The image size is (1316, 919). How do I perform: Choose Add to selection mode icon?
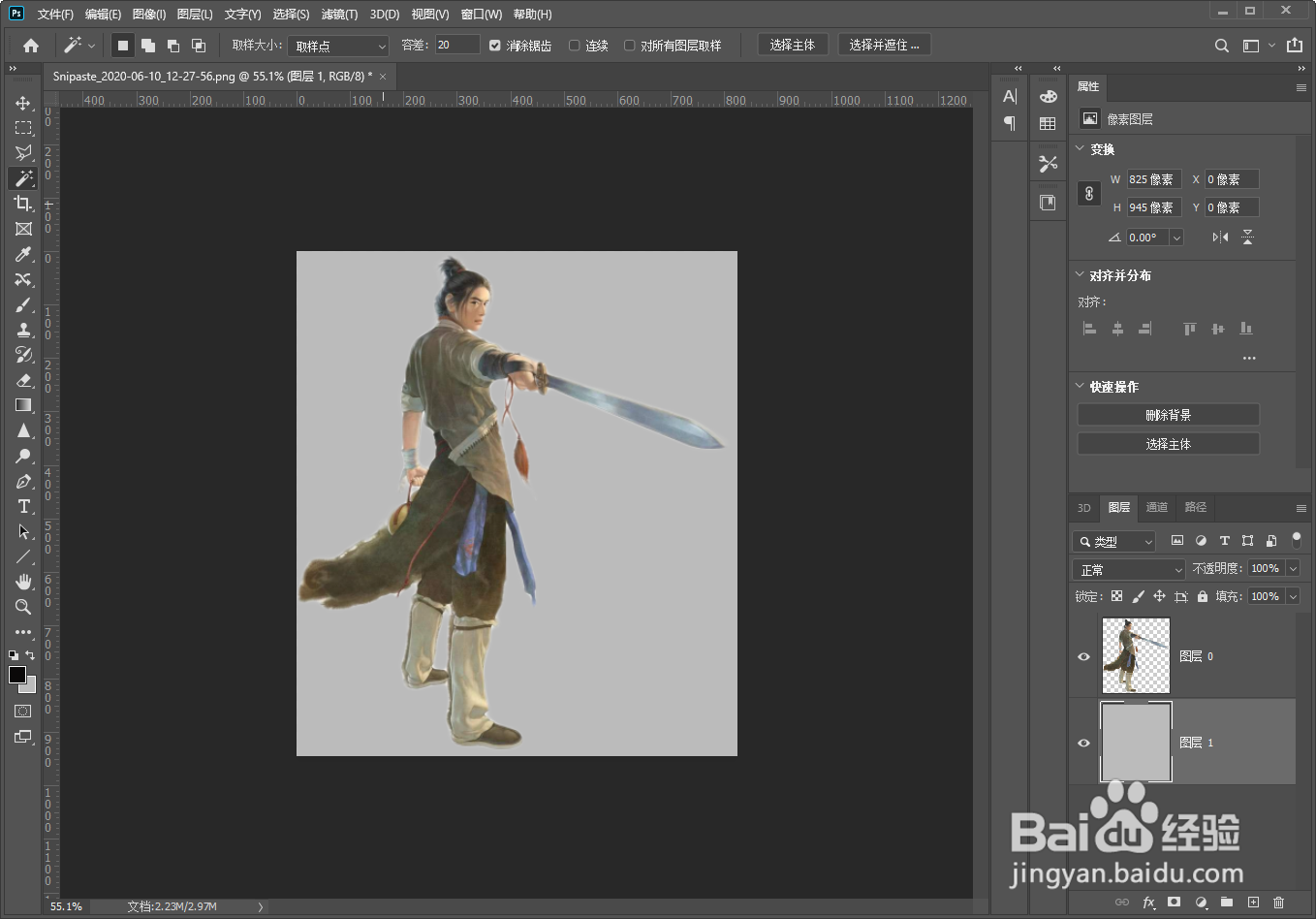(x=148, y=46)
